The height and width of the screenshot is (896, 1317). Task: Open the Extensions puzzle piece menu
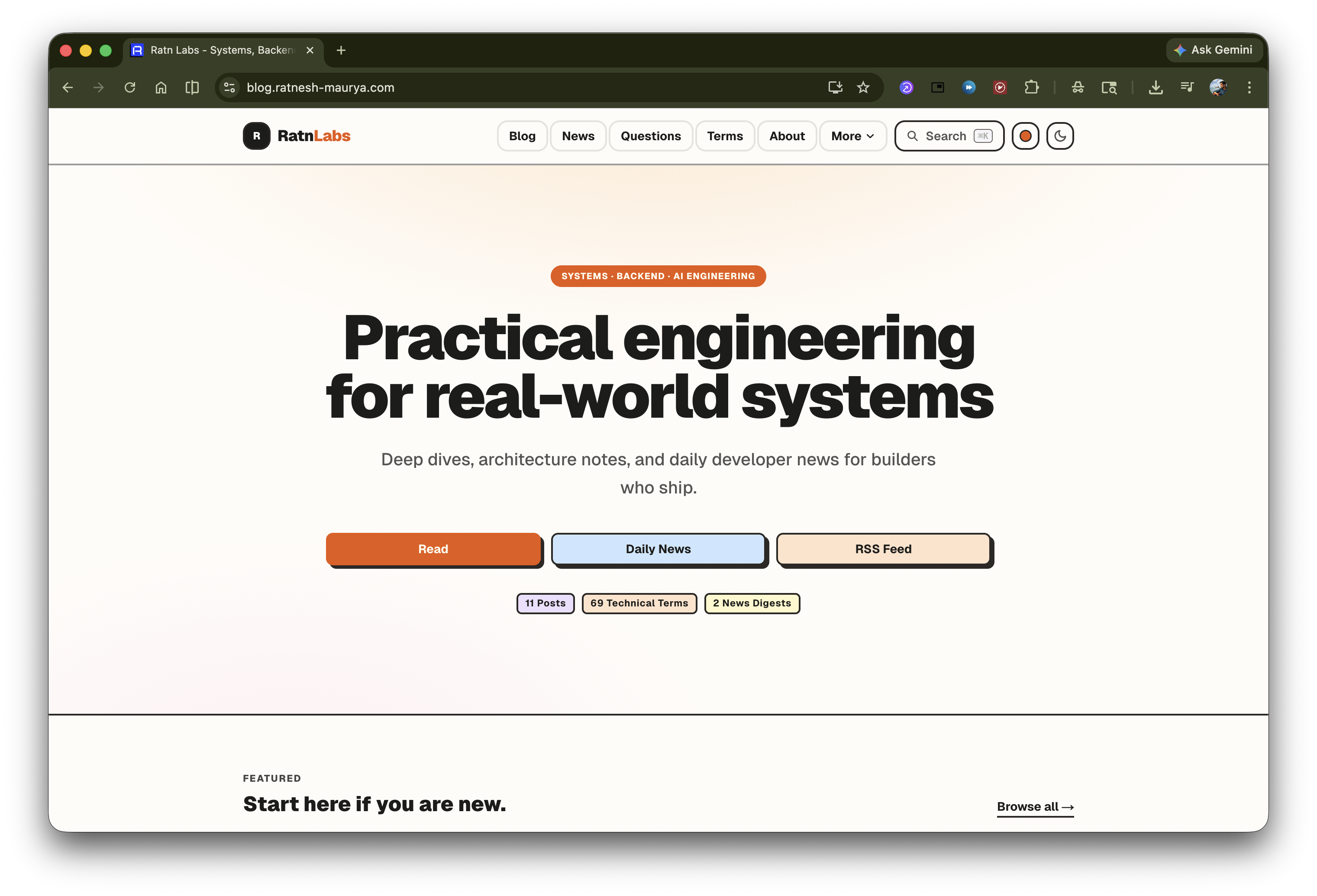1031,87
